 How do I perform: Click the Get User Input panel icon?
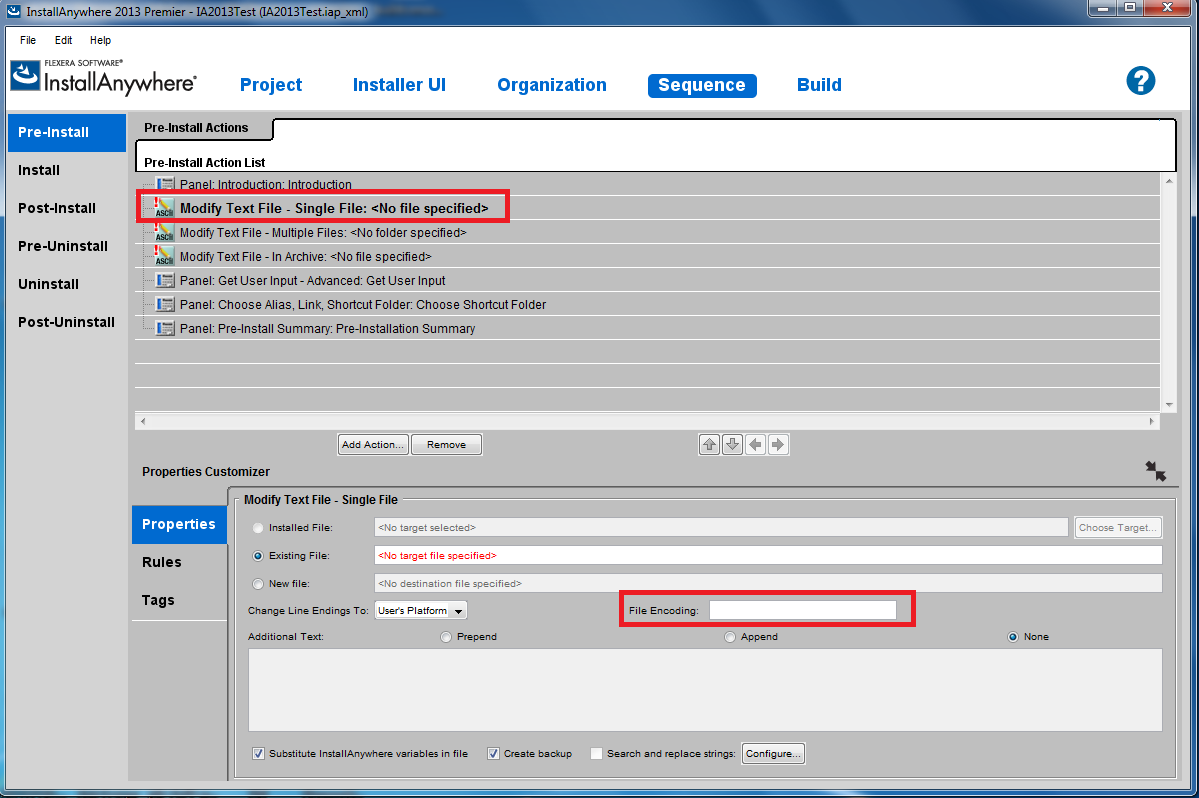(164, 281)
